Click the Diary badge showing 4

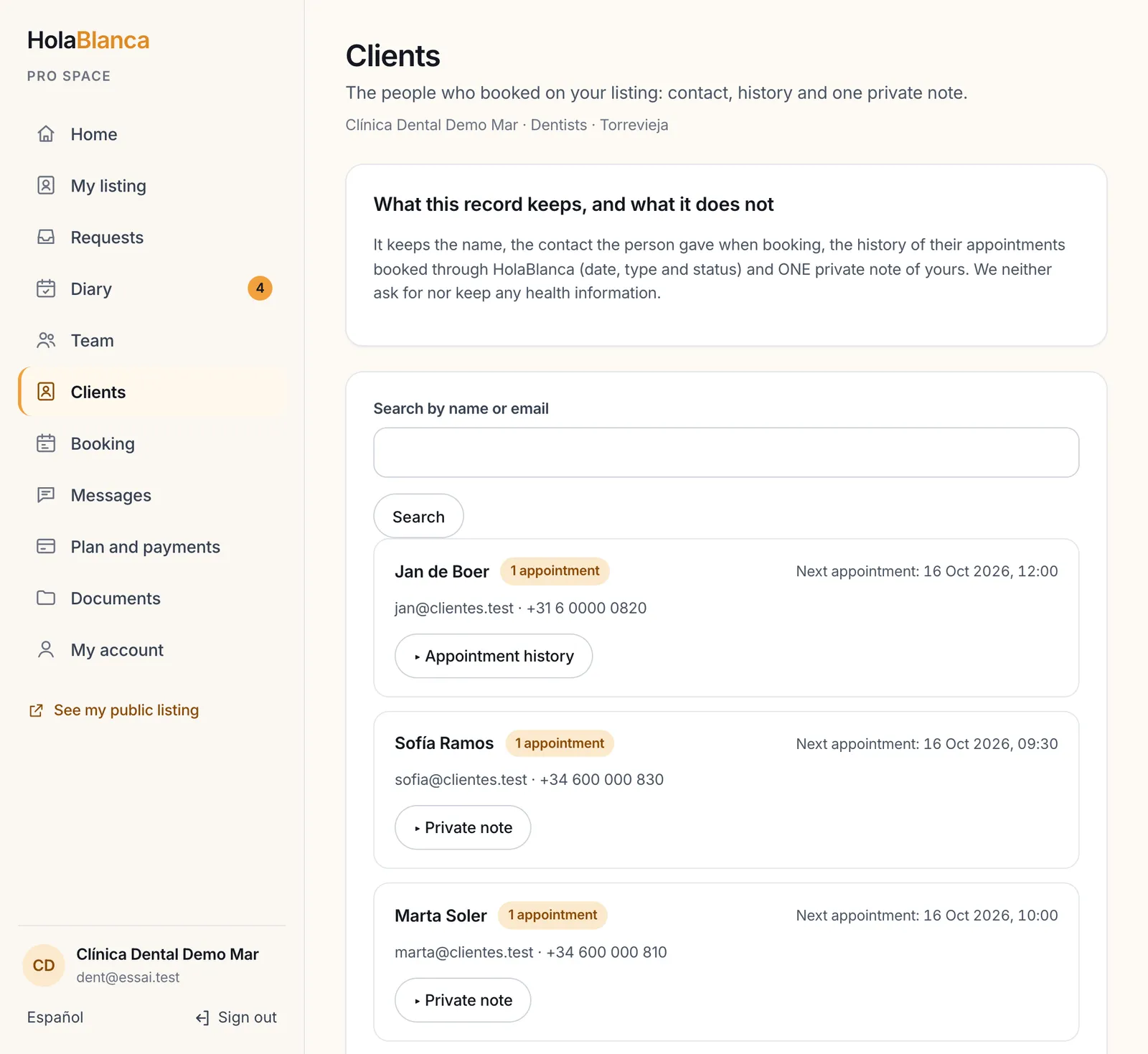[x=260, y=288]
